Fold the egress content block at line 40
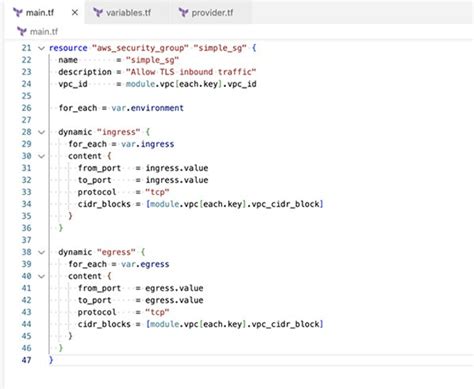Viewport: 474px width, 389px height. pyautogui.click(x=41, y=276)
